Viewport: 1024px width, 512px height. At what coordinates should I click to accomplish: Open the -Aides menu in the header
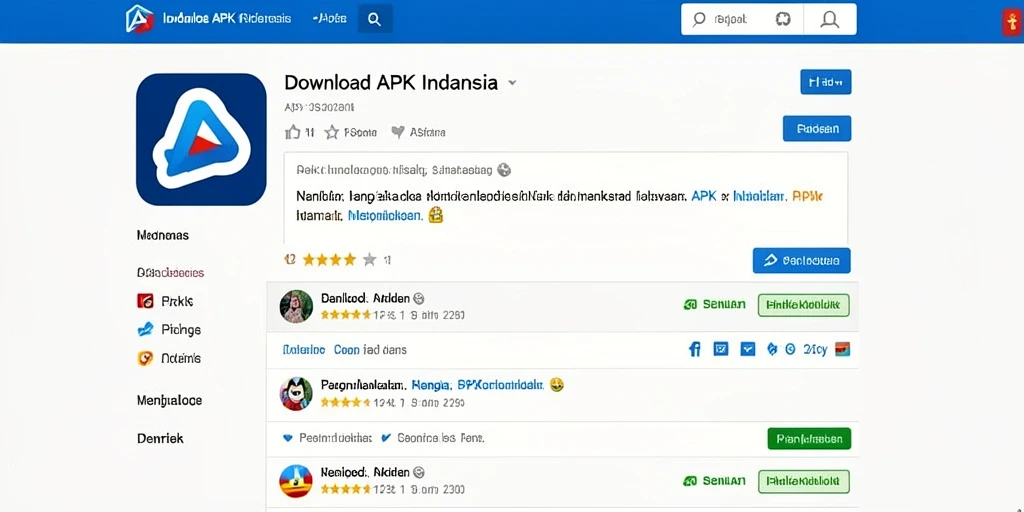pos(329,19)
